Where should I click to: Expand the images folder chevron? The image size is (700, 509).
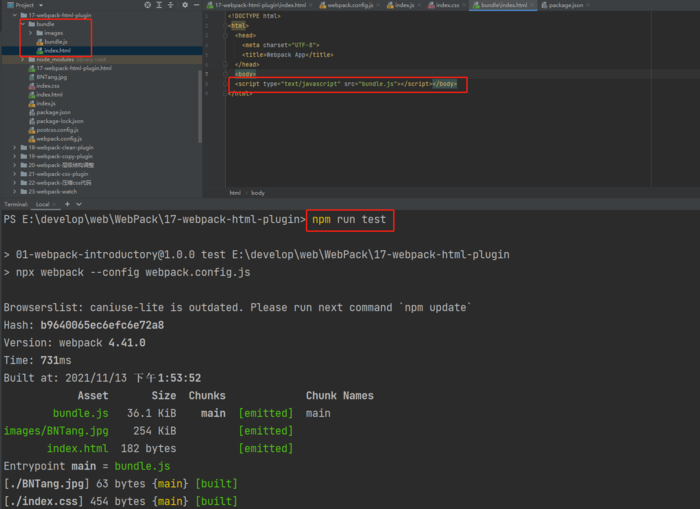30,33
